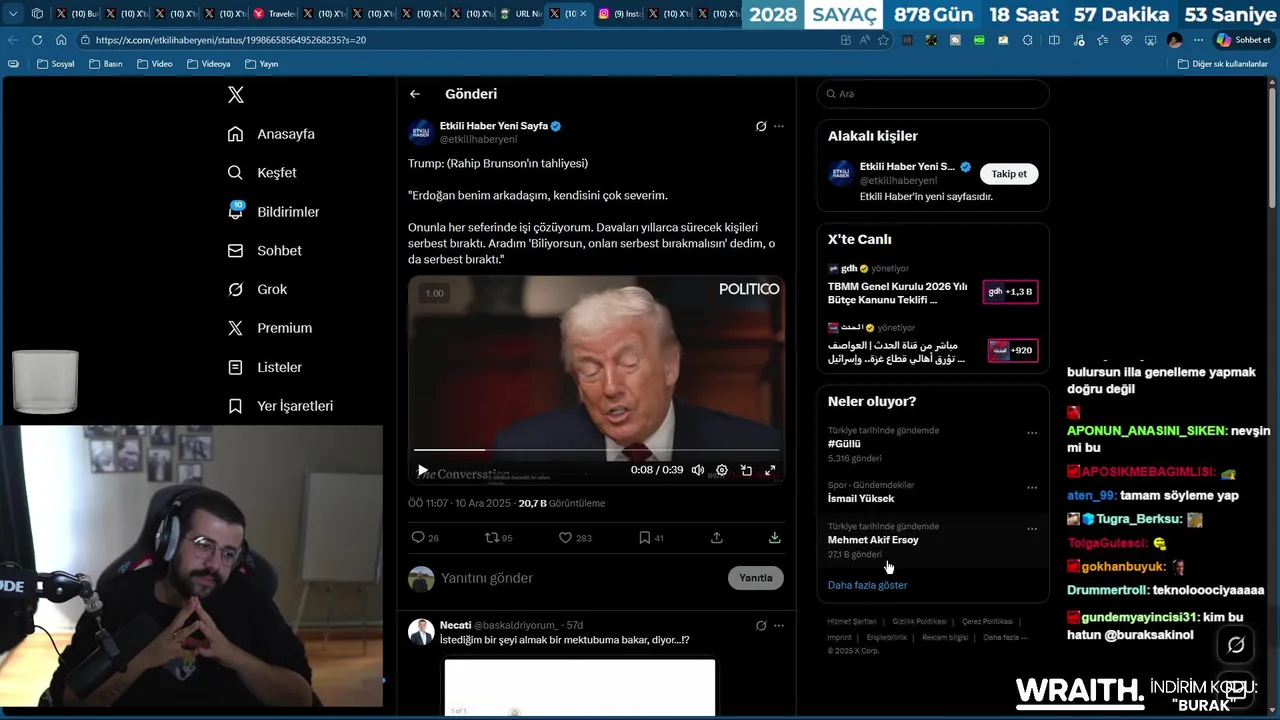
Task: Open more options for İsmail Yüksek trend
Action: point(1032,488)
